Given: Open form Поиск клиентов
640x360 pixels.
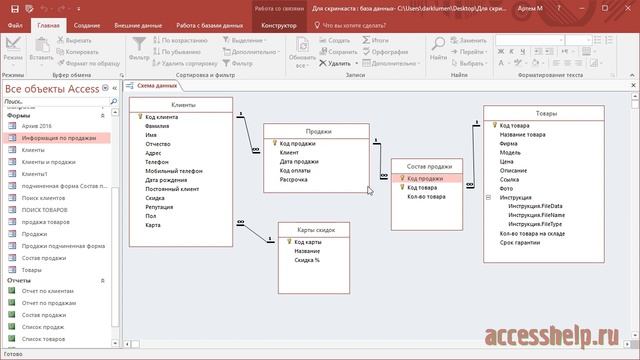Looking at the screenshot, I should coord(43,198).
